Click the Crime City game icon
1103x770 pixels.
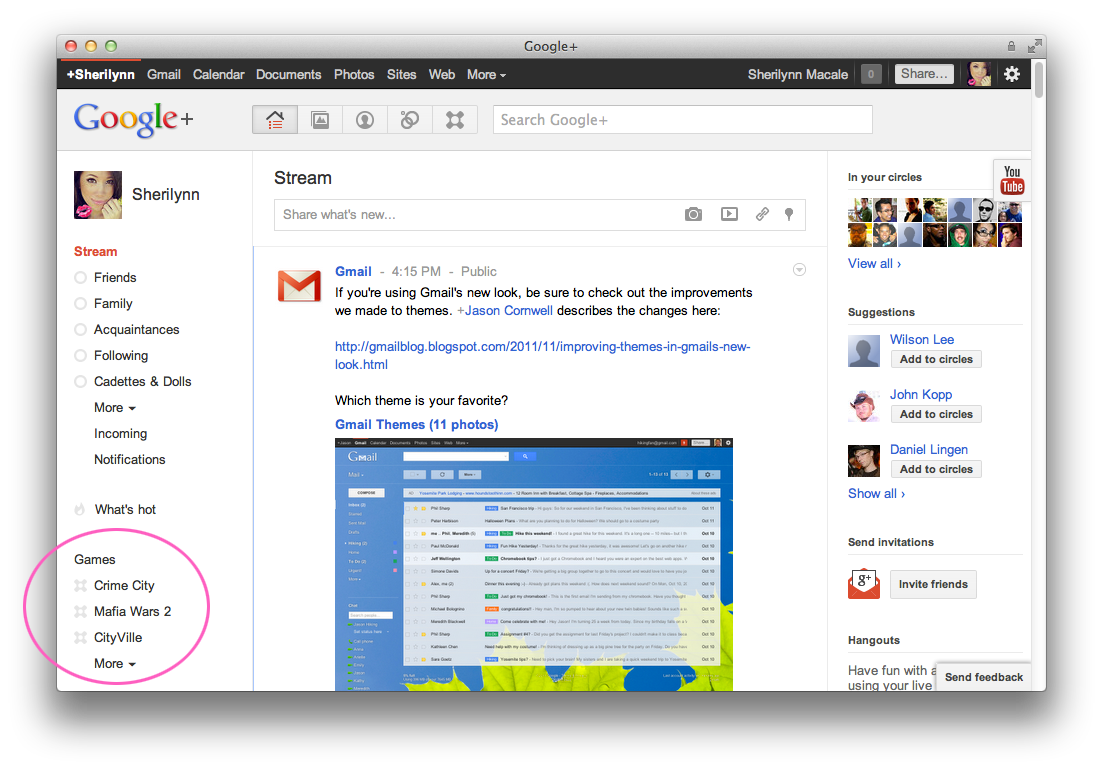tap(81, 585)
